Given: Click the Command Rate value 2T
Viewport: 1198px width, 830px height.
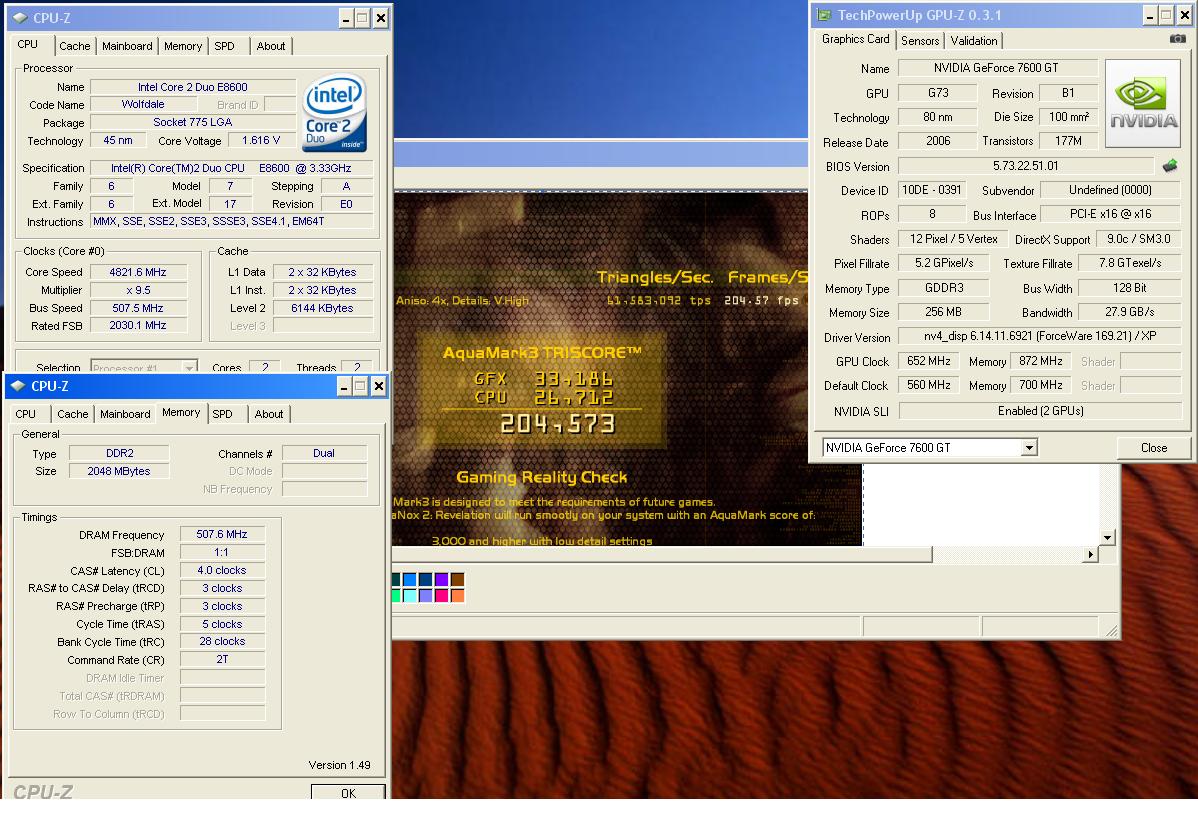Looking at the screenshot, I should [222, 660].
